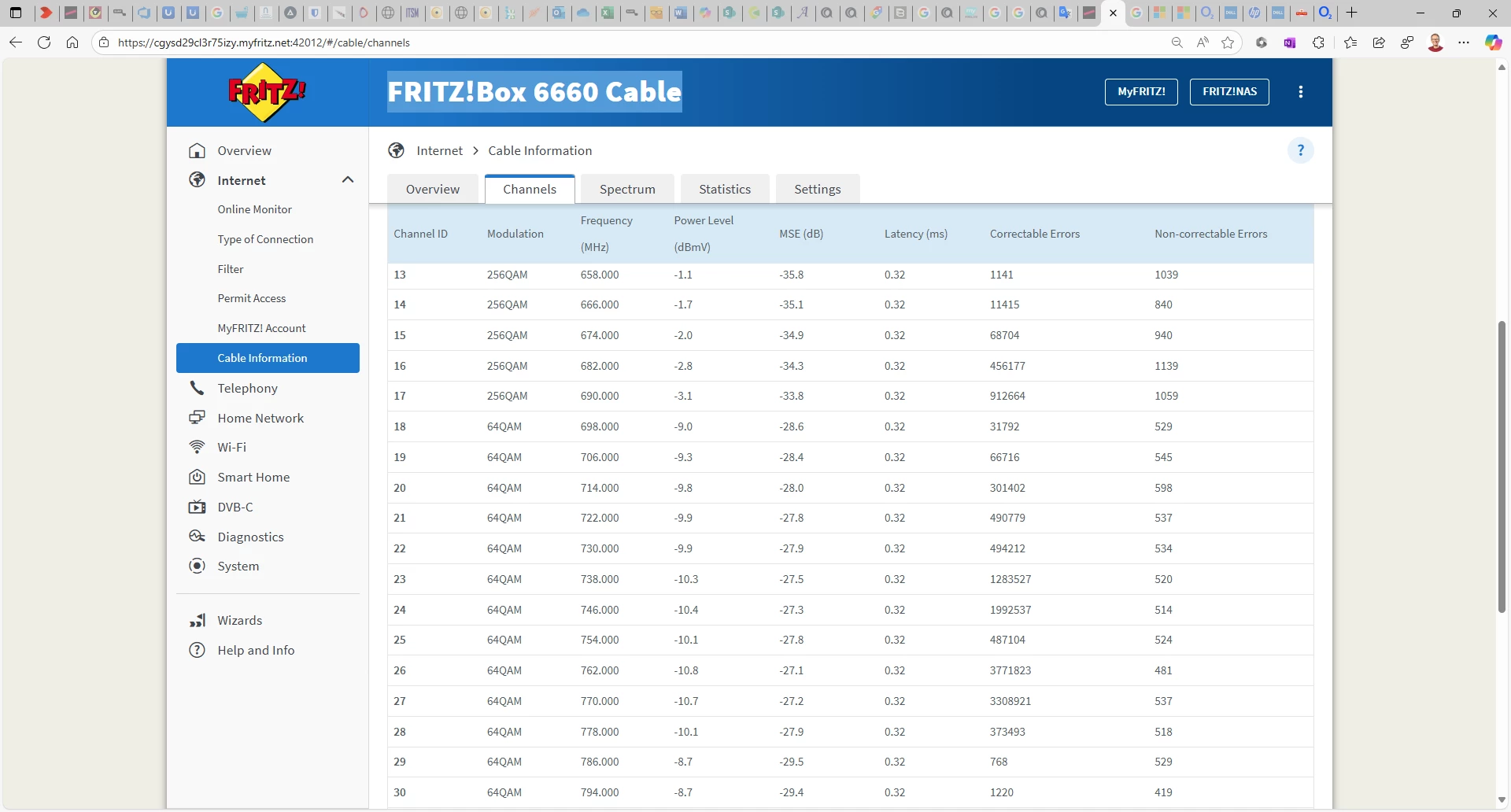View site information via the lock icon
The image size is (1511, 812).
104,42
